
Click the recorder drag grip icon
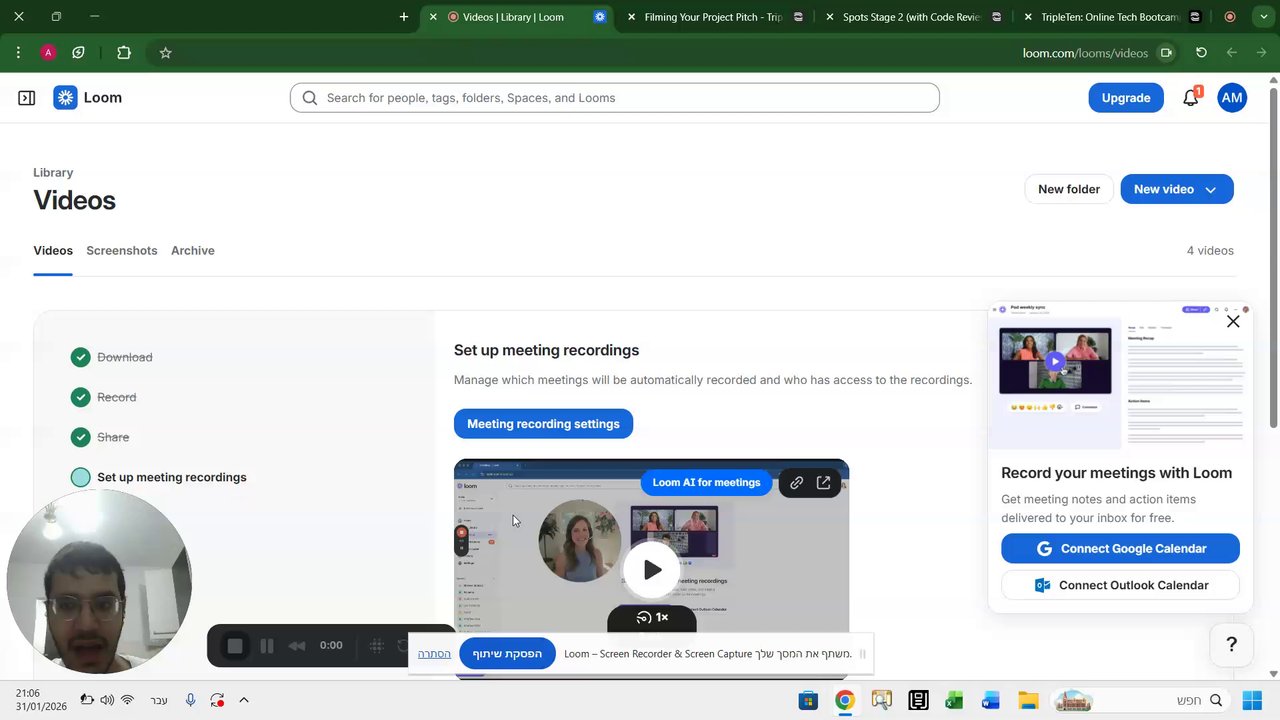pyautogui.click(x=377, y=646)
